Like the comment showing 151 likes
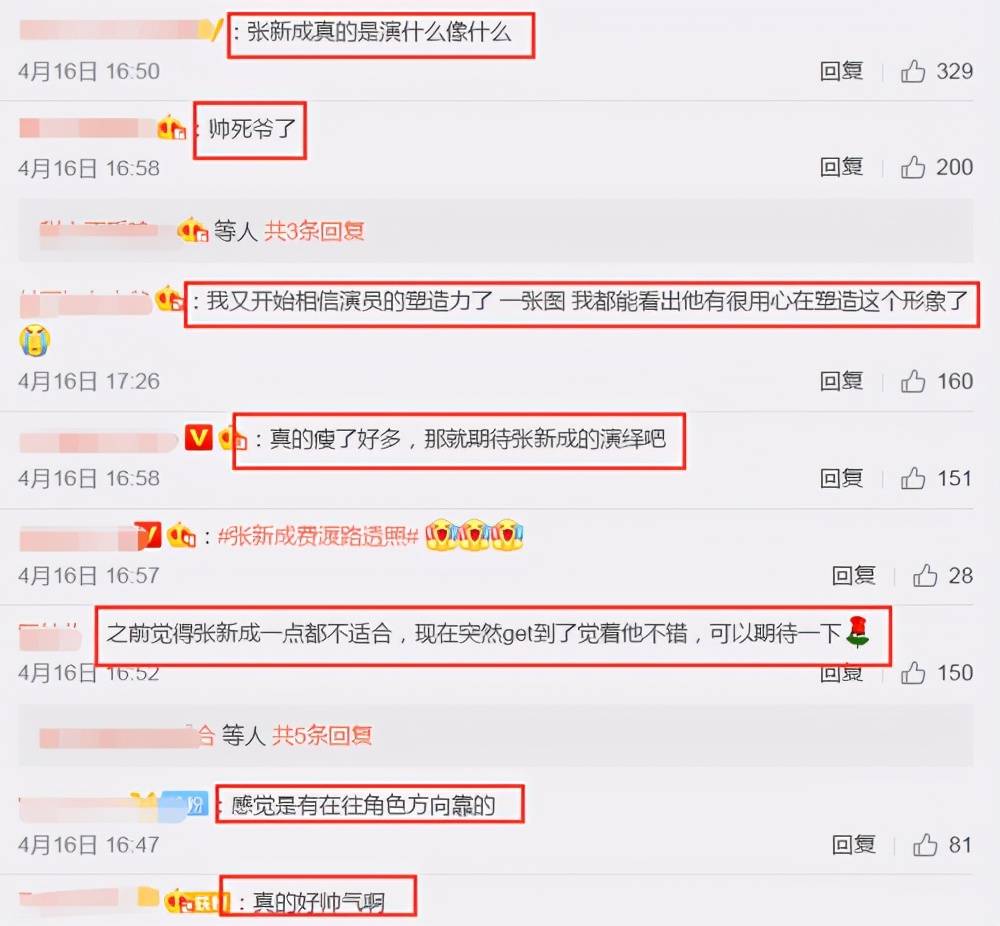Screen dimensions: 1000x926 (x=913, y=478)
